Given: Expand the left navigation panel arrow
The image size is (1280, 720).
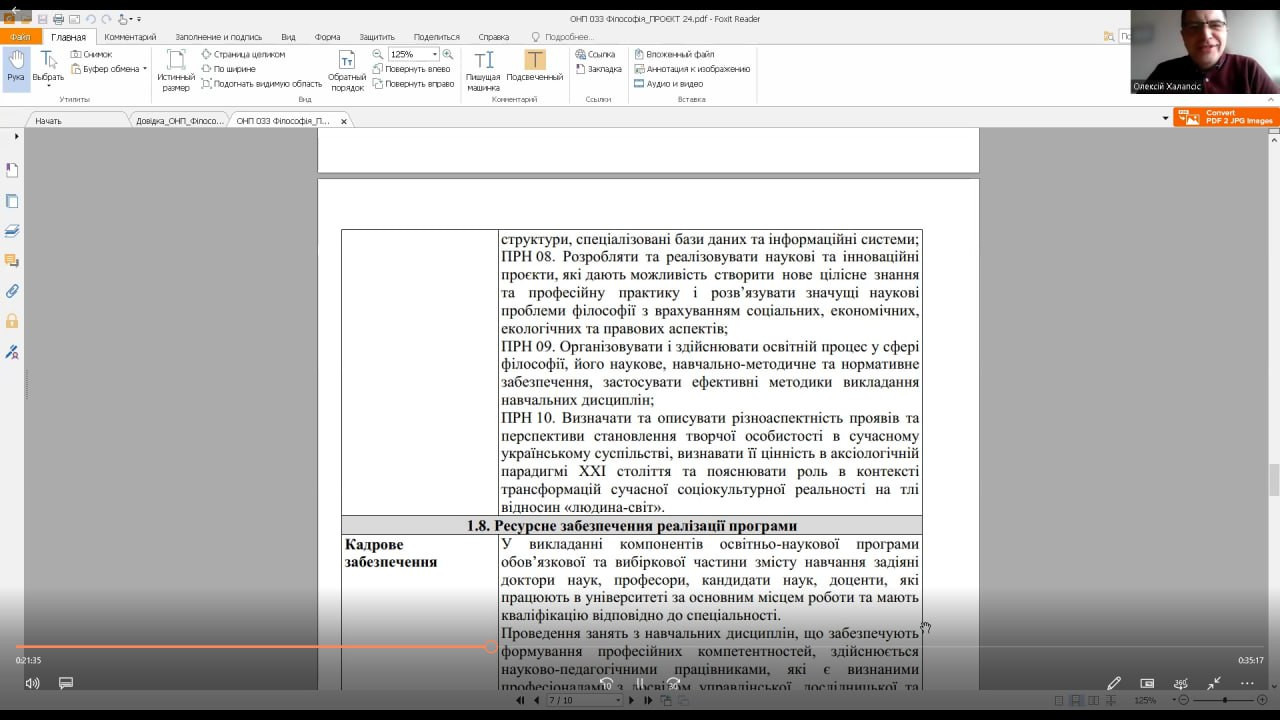Looking at the screenshot, I should click(x=16, y=135).
